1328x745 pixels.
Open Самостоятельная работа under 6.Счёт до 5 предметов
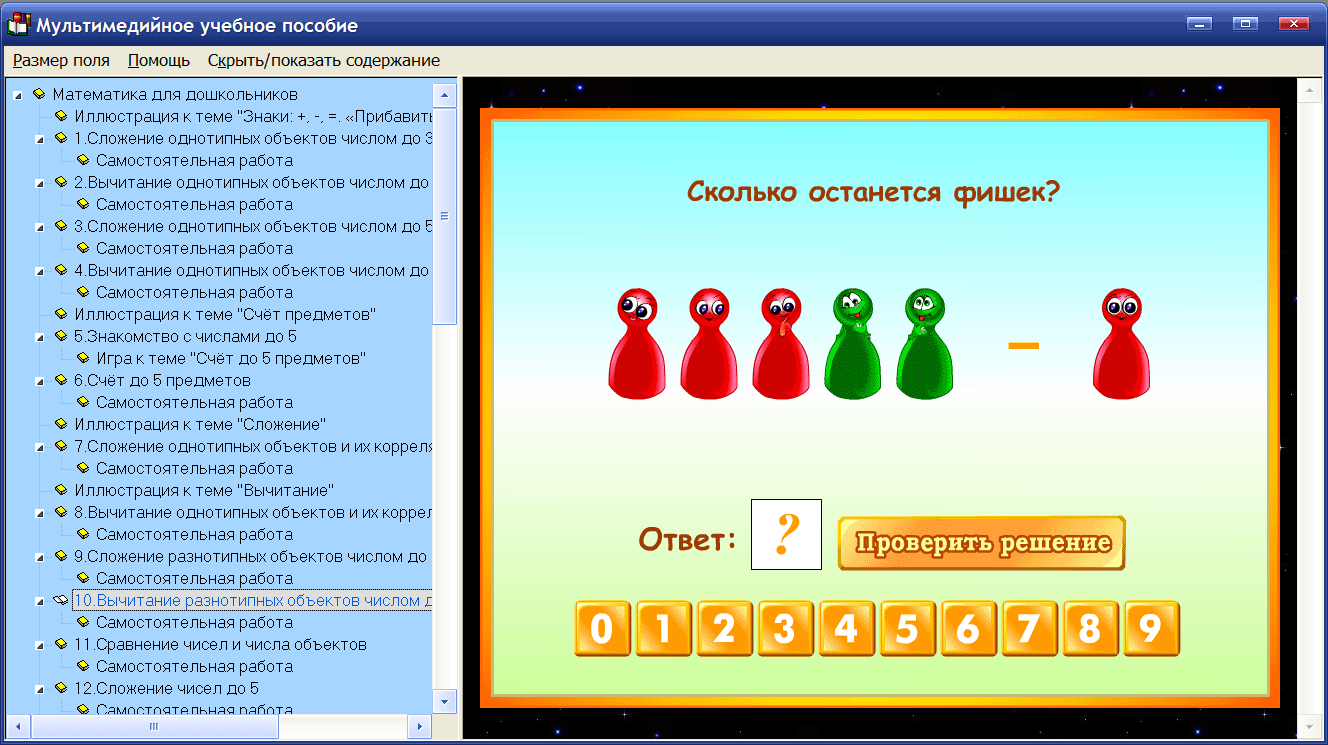pos(194,402)
